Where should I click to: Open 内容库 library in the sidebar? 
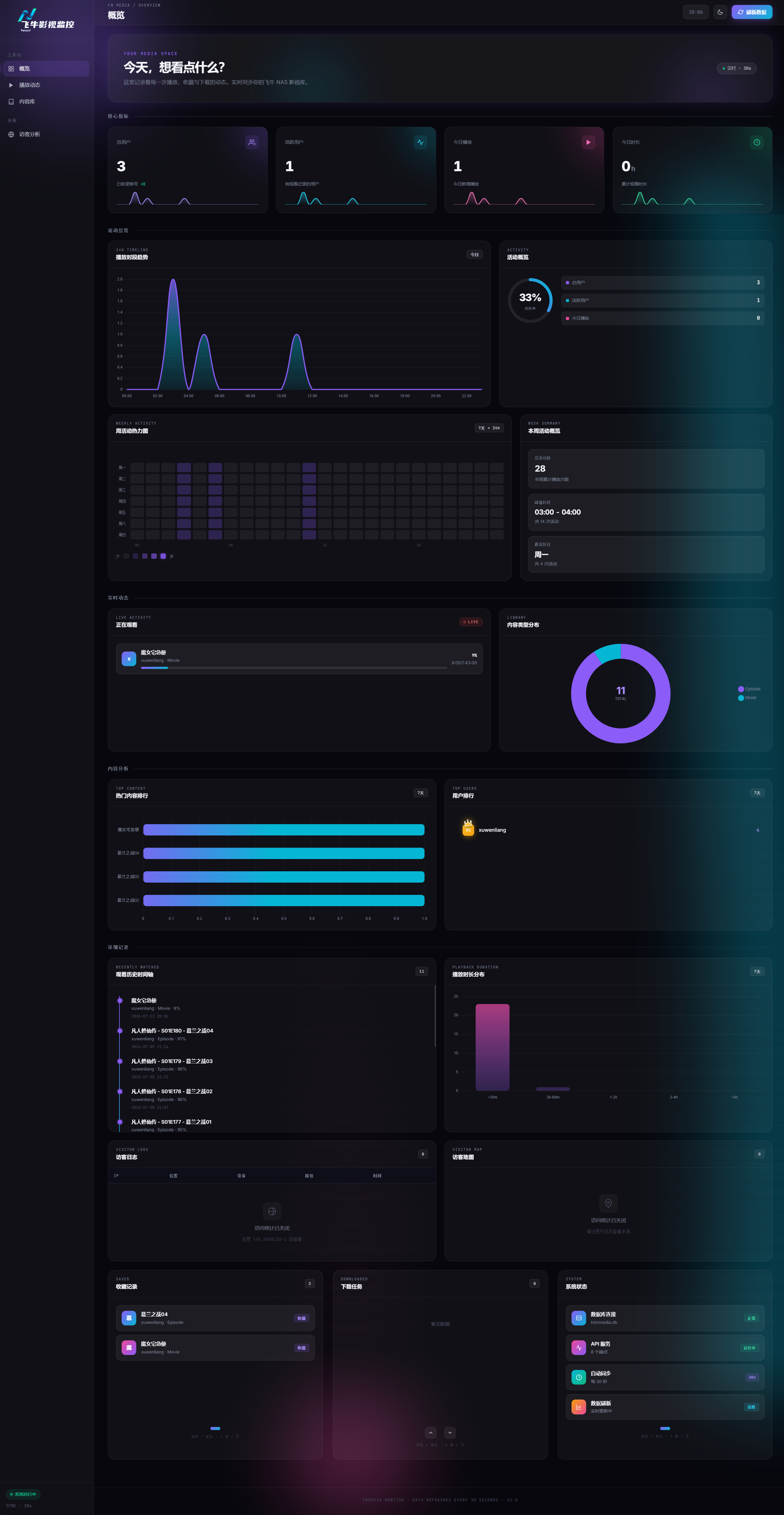[x=46, y=101]
